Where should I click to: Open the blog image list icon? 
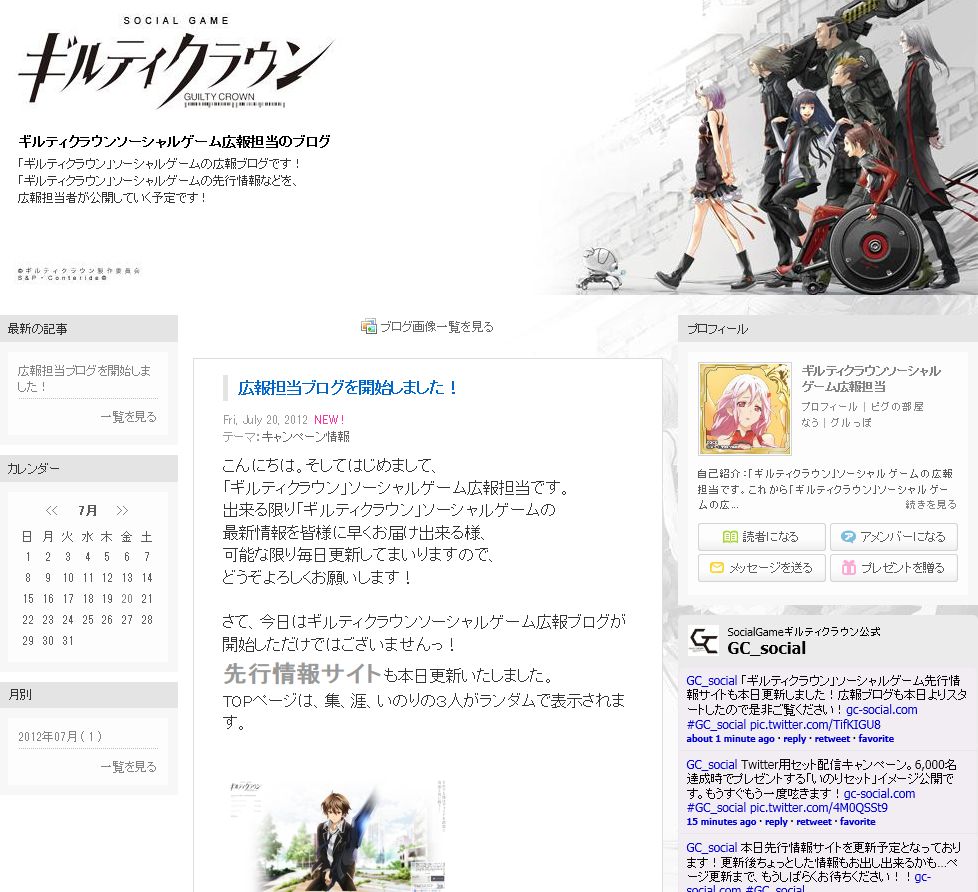369,326
